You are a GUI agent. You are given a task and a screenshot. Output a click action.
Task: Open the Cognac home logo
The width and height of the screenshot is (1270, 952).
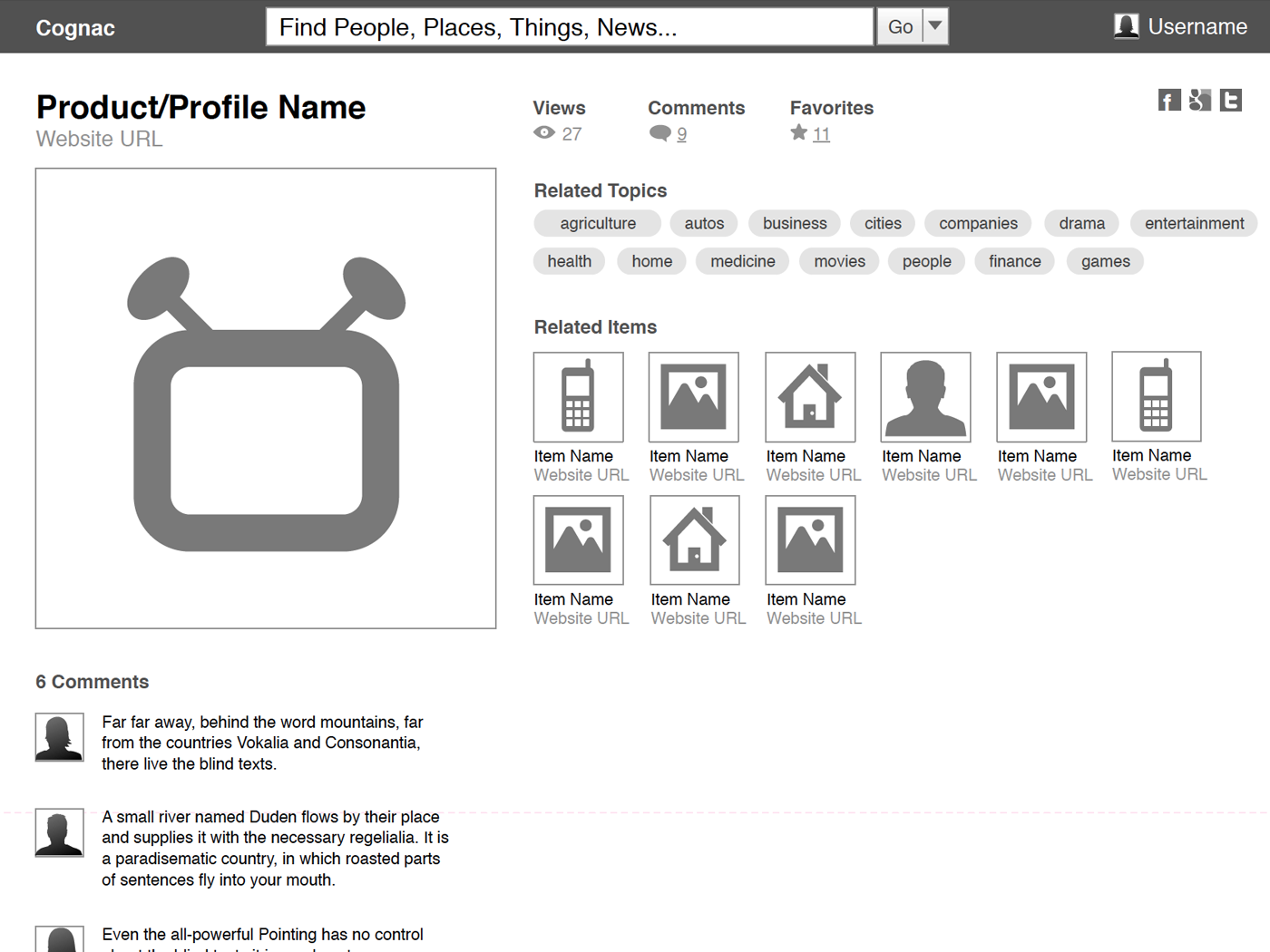click(75, 28)
